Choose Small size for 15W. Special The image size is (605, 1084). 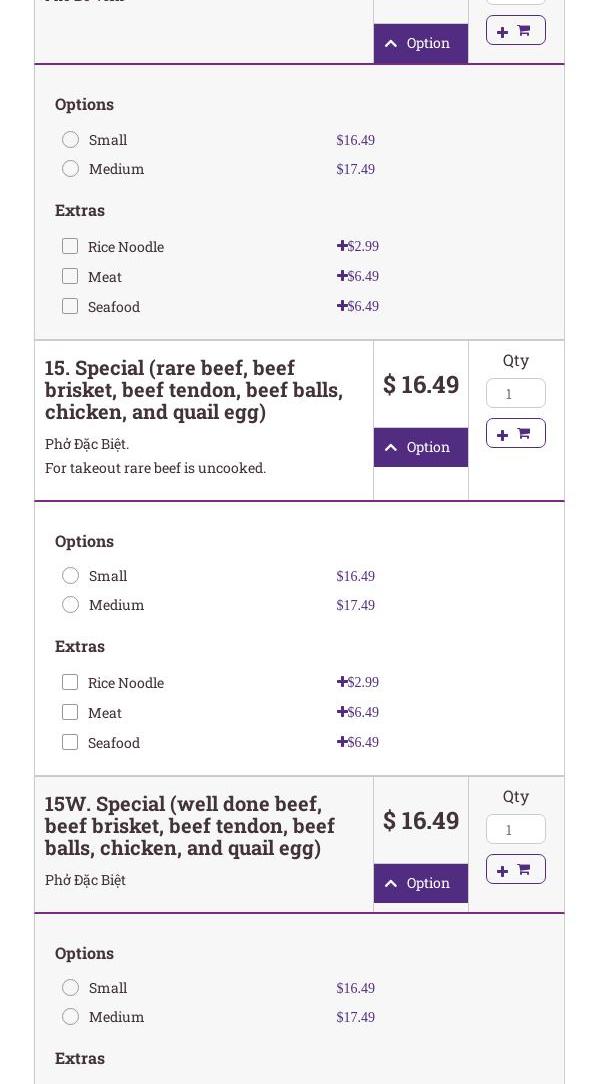[70, 988]
